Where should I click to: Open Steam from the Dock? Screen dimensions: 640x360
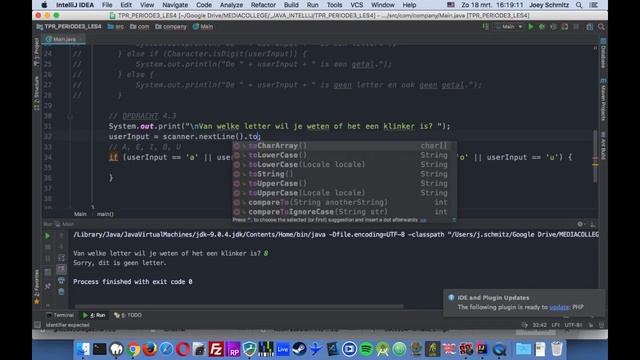pos(299,349)
